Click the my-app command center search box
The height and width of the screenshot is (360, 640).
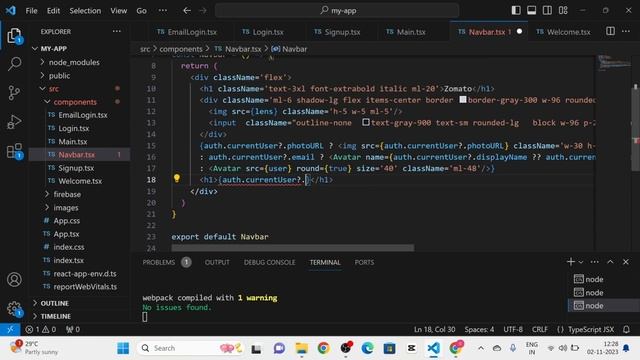pyautogui.click(x=337, y=11)
